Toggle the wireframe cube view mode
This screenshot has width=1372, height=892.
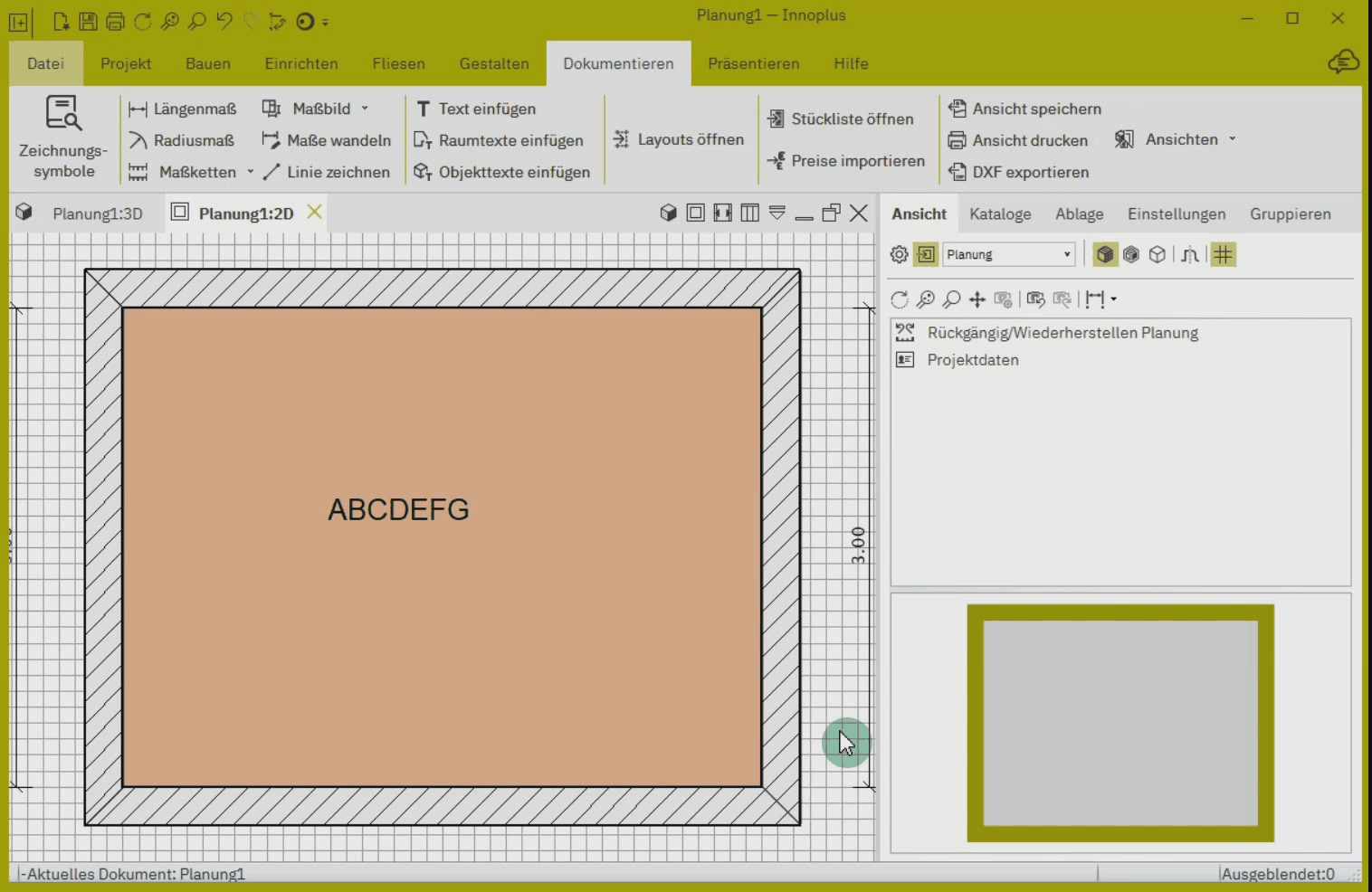pyautogui.click(x=1157, y=255)
